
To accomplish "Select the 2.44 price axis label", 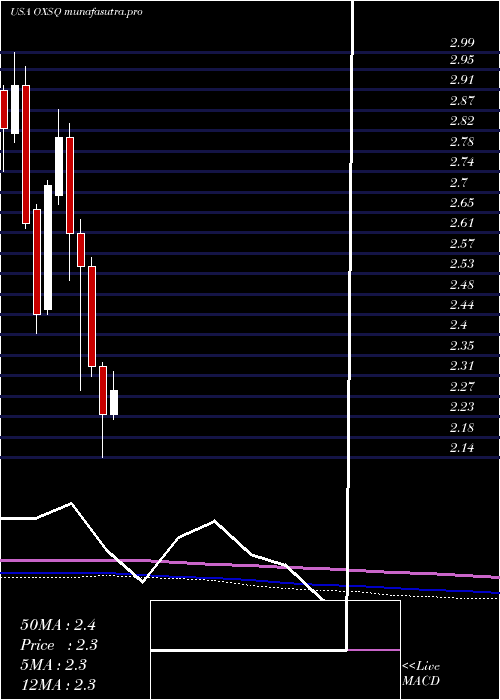I will point(462,305).
